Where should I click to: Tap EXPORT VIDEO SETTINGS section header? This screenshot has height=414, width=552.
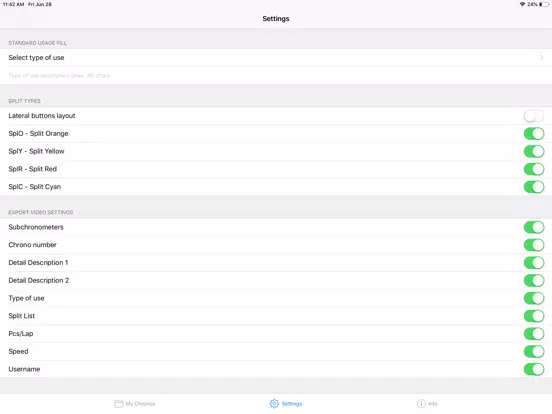[40, 212]
